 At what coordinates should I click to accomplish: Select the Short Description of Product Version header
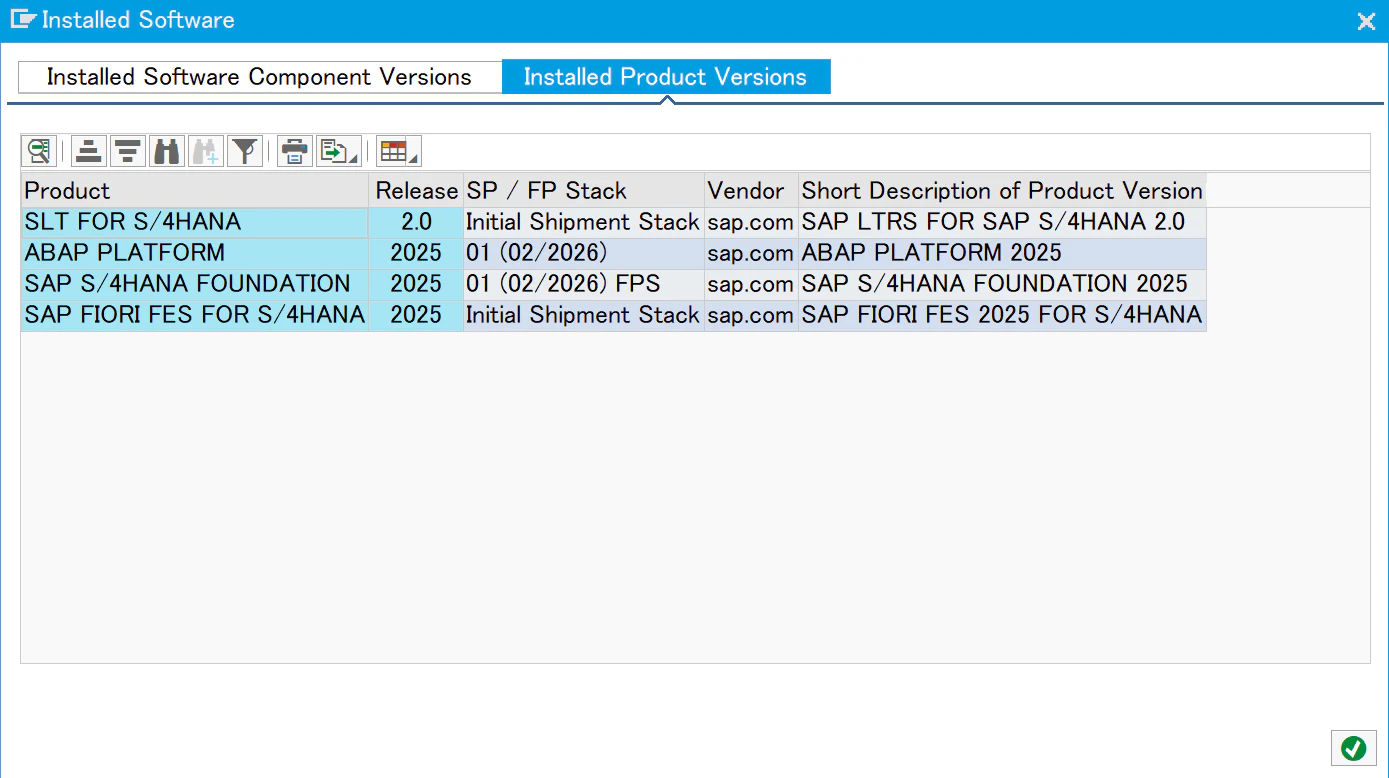[1002, 191]
